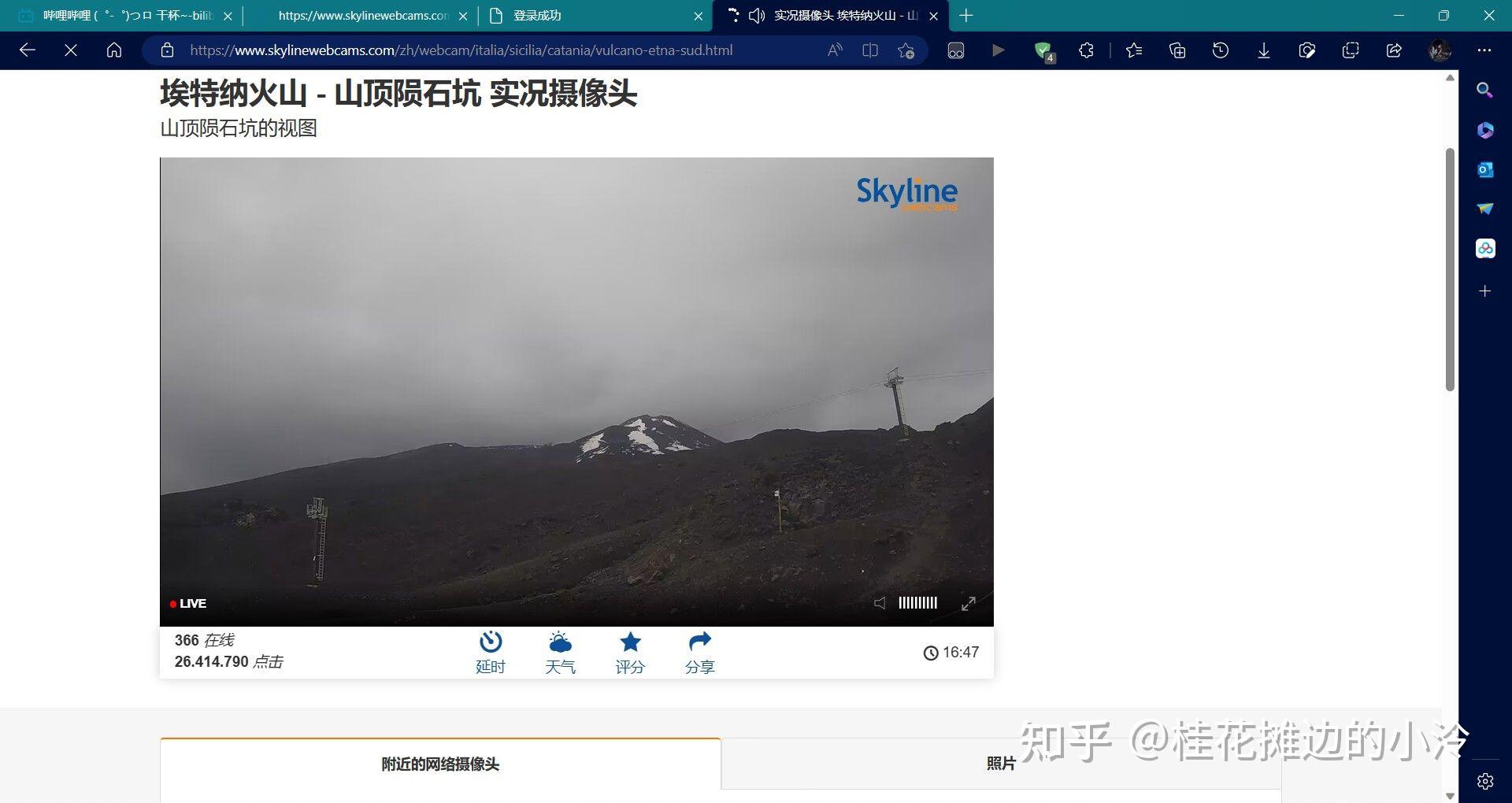This screenshot has width=1512, height=803.
Task: Mute audio on the 实况摄像头 tab
Action: click(755, 15)
